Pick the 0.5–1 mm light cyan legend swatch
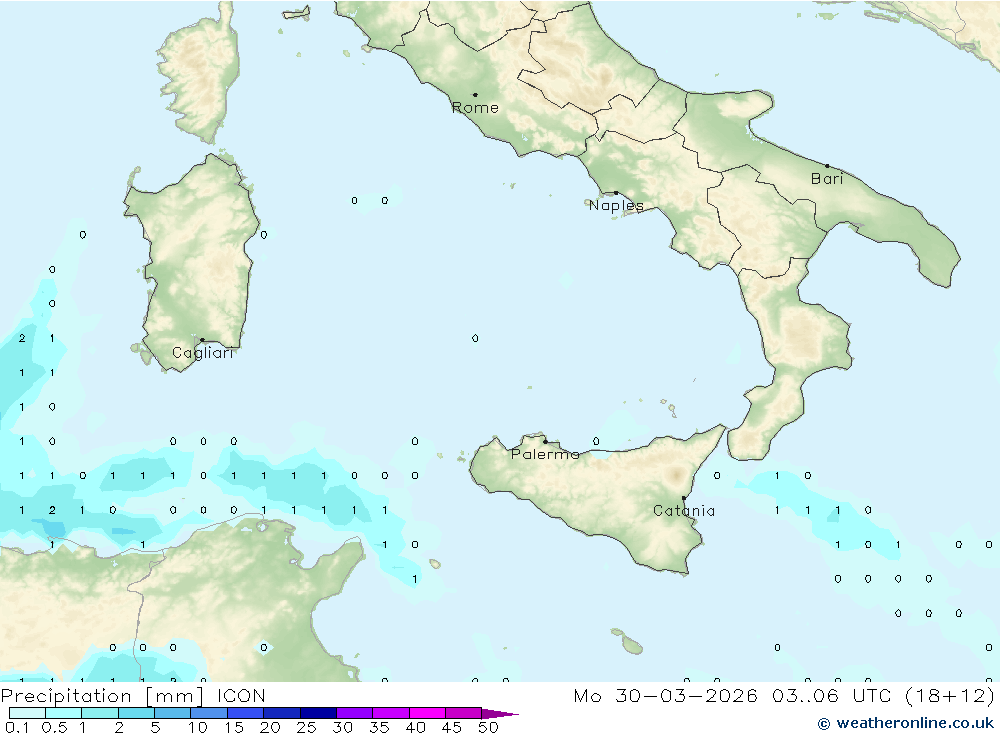The height and width of the screenshot is (733, 1000). point(64,713)
